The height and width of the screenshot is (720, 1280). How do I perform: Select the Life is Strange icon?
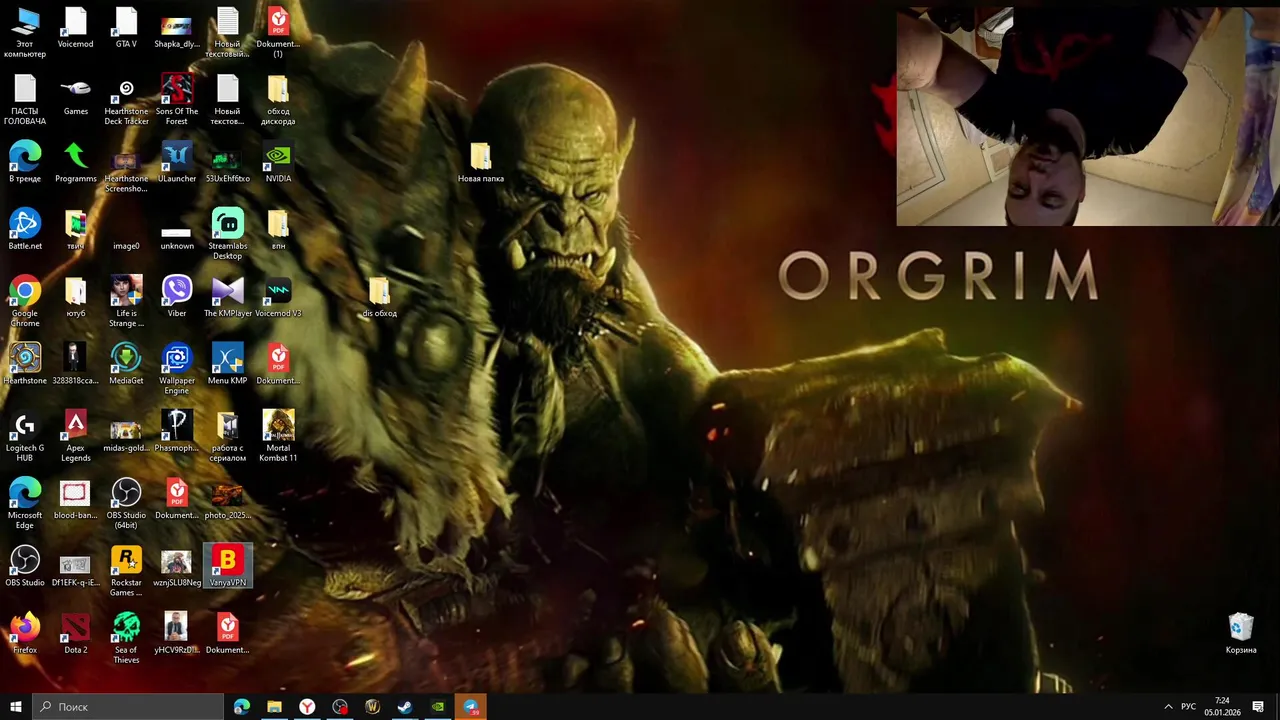click(126, 301)
